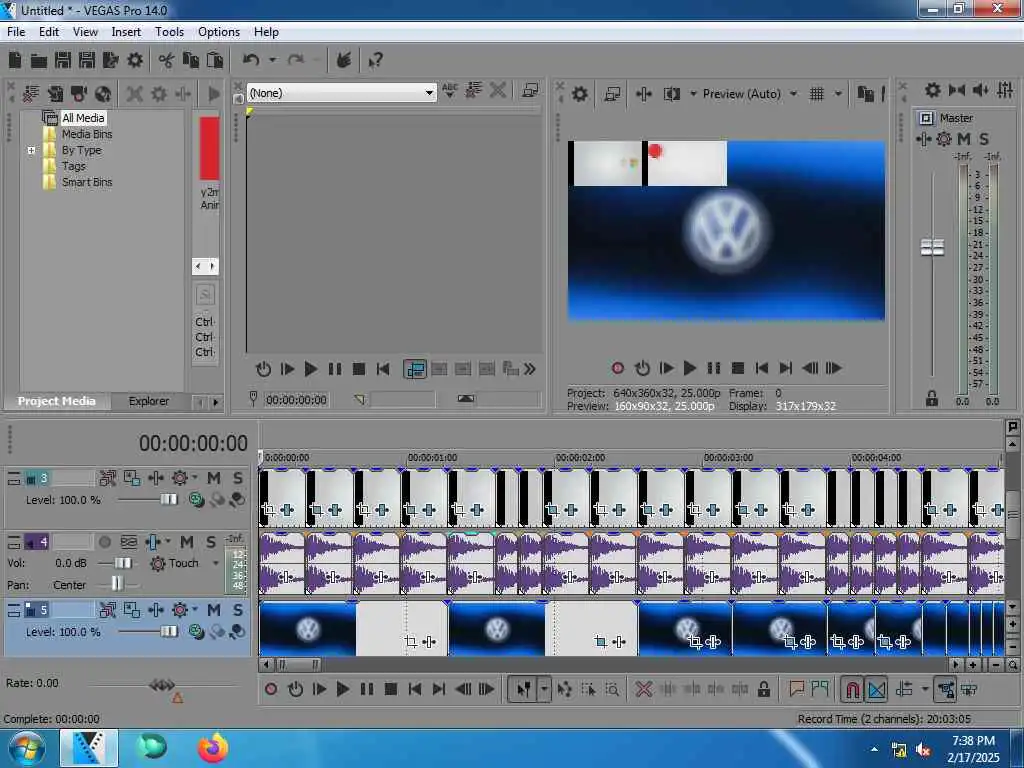Click the Master volume fader
The height and width of the screenshot is (768, 1024).
[932, 247]
